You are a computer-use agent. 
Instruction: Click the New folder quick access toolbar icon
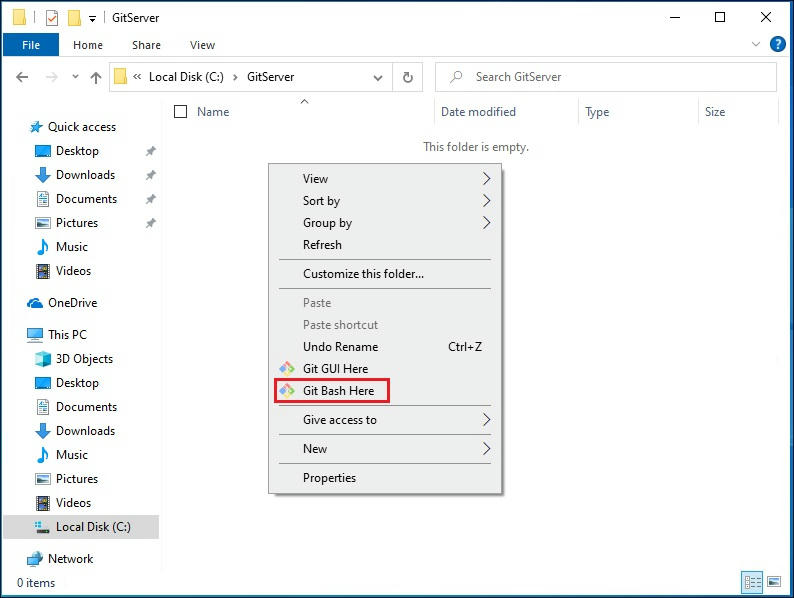point(74,18)
